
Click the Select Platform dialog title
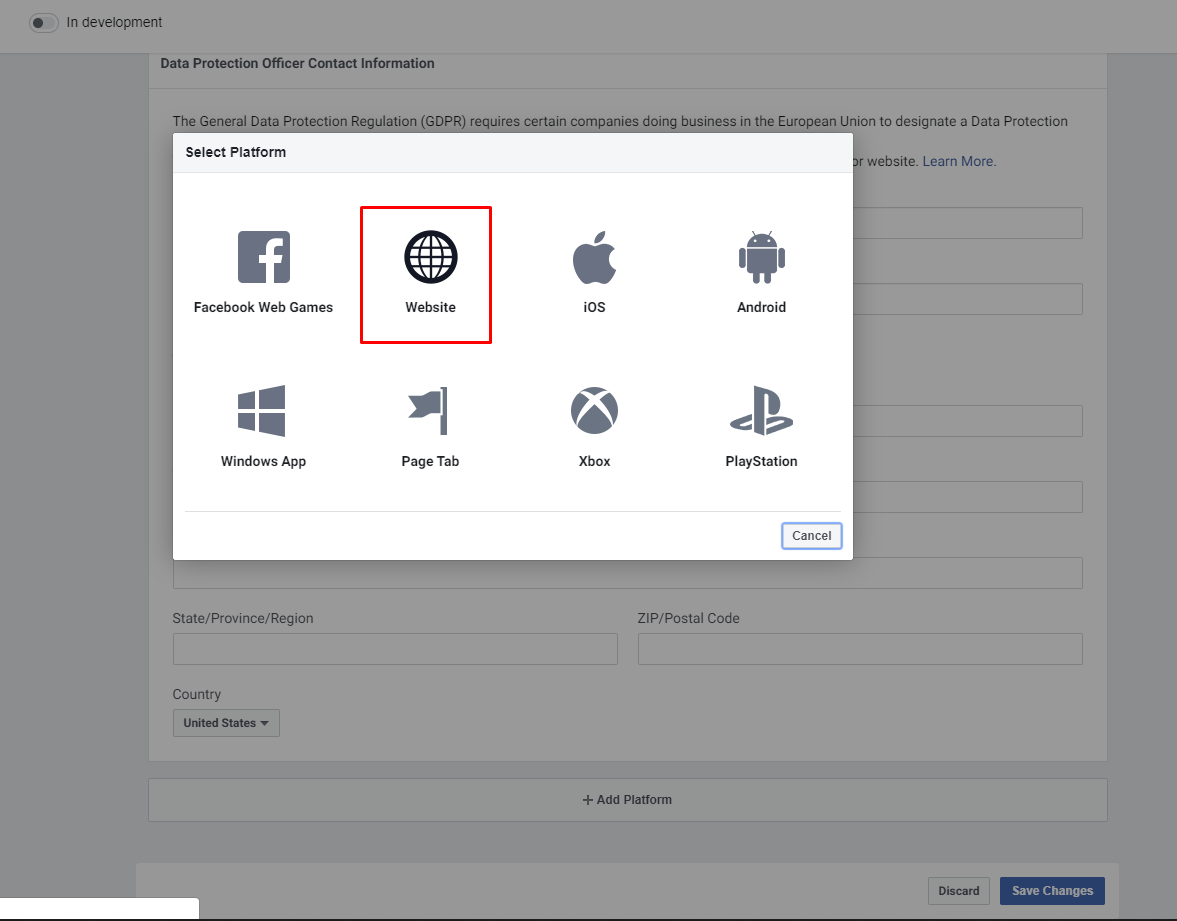tap(236, 152)
